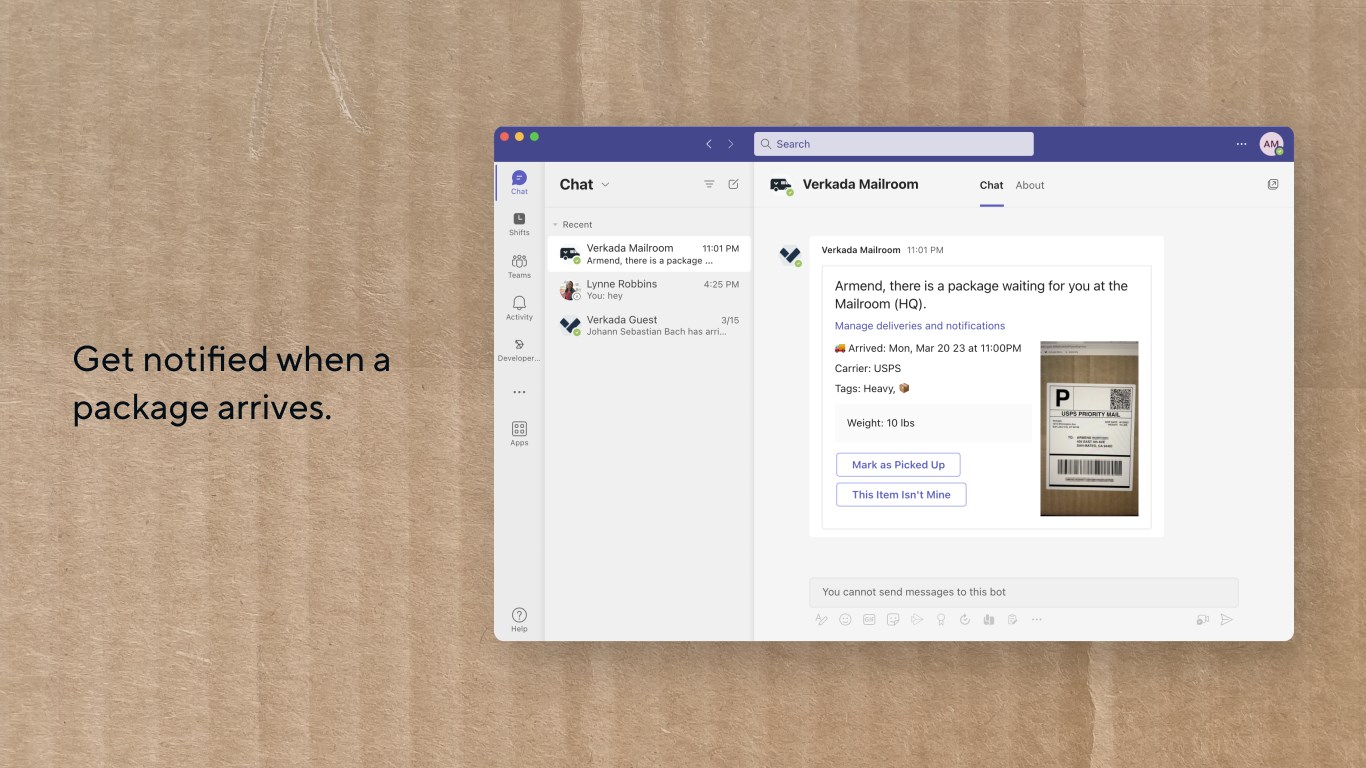Open Shifts in the left rail

pyautogui.click(x=519, y=224)
